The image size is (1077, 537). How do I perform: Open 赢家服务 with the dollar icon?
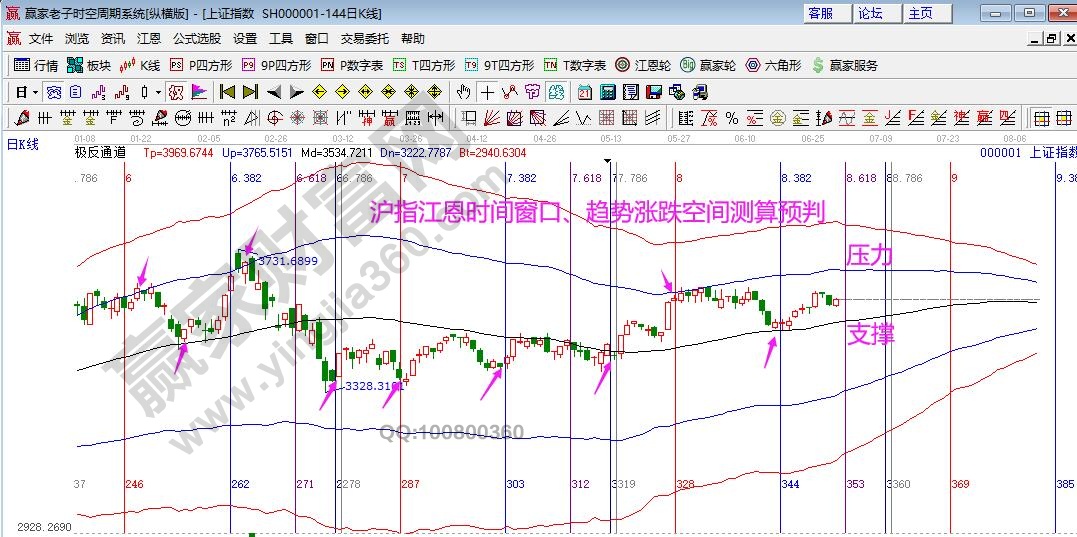(844, 65)
